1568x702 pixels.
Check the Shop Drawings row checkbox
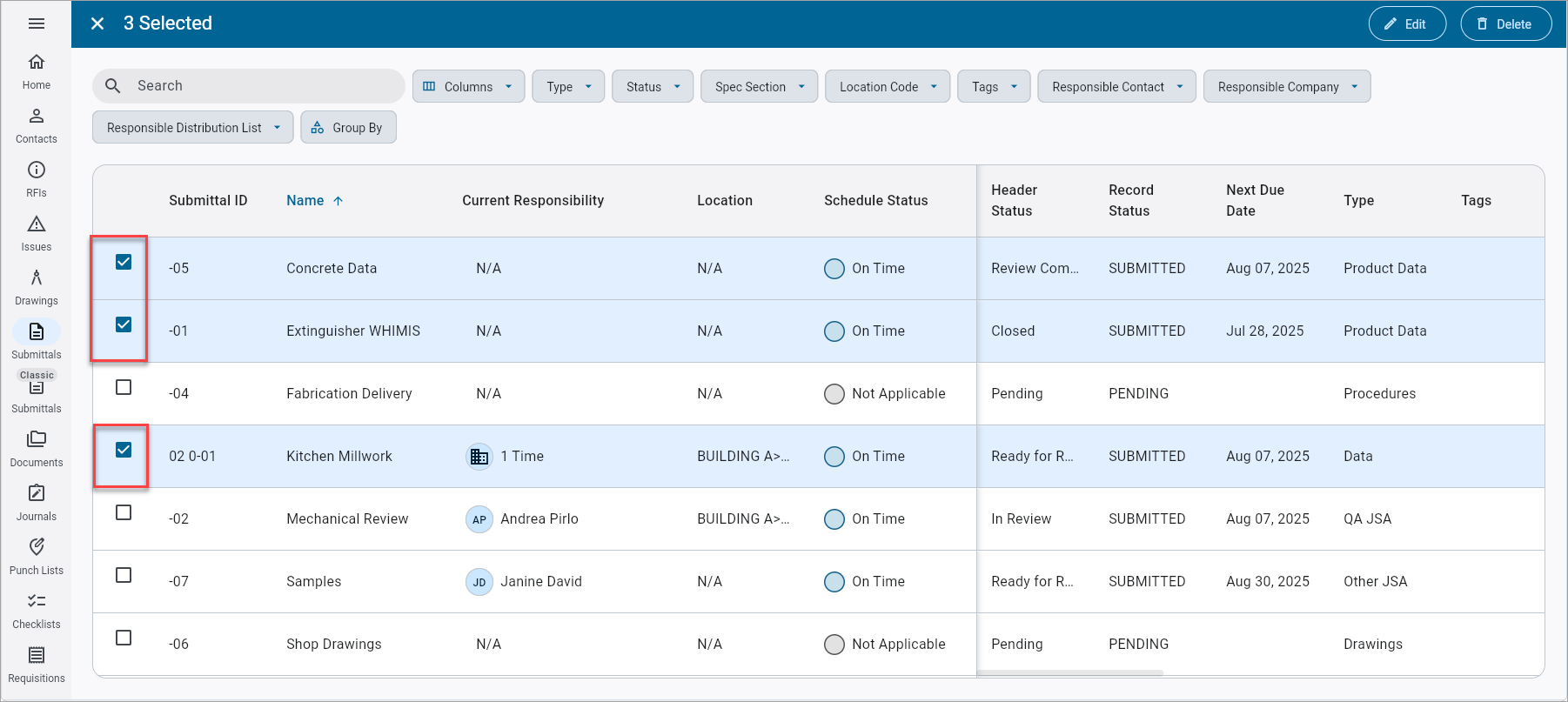coord(124,638)
